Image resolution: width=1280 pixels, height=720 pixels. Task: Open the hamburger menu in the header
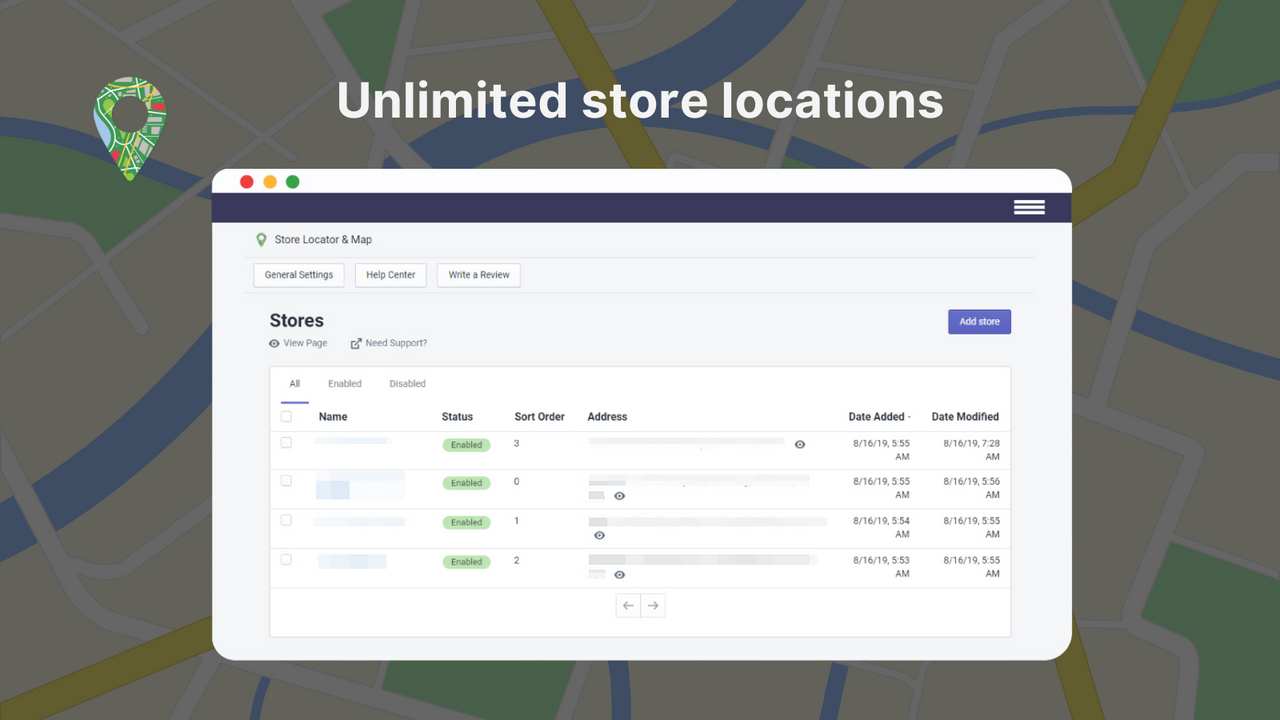1029,207
